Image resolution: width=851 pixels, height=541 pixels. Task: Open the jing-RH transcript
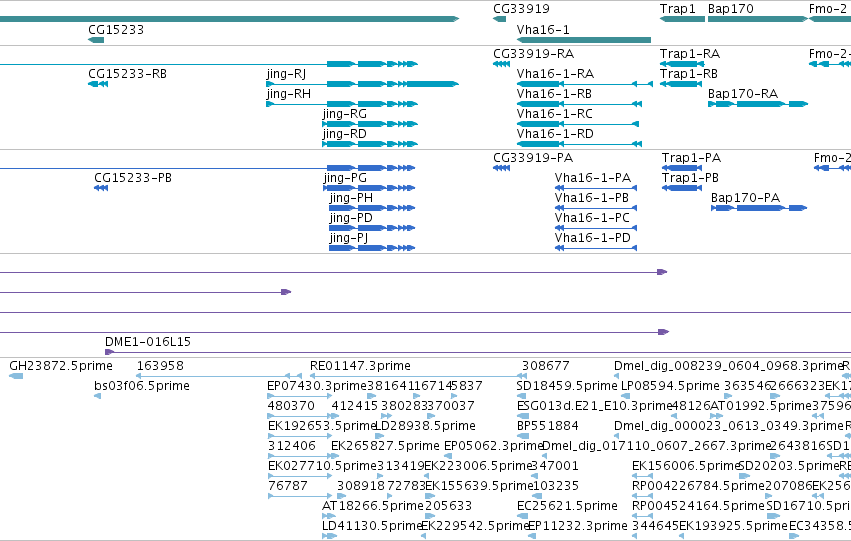pyautogui.click(x=342, y=104)
